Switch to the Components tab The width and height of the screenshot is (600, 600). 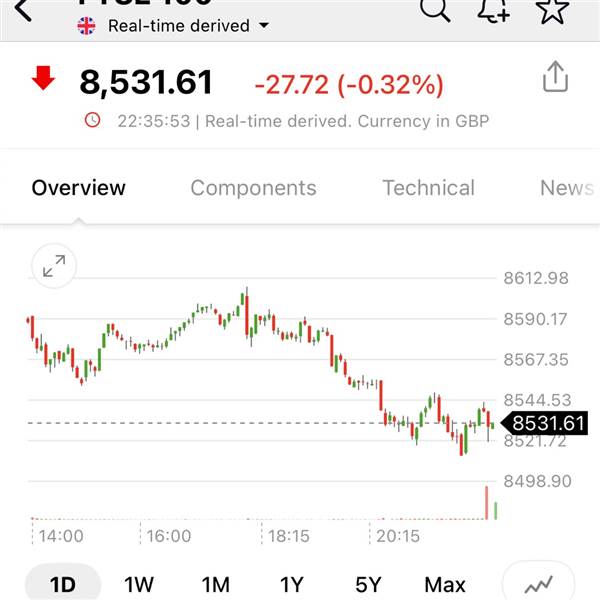tap(253, 188)
